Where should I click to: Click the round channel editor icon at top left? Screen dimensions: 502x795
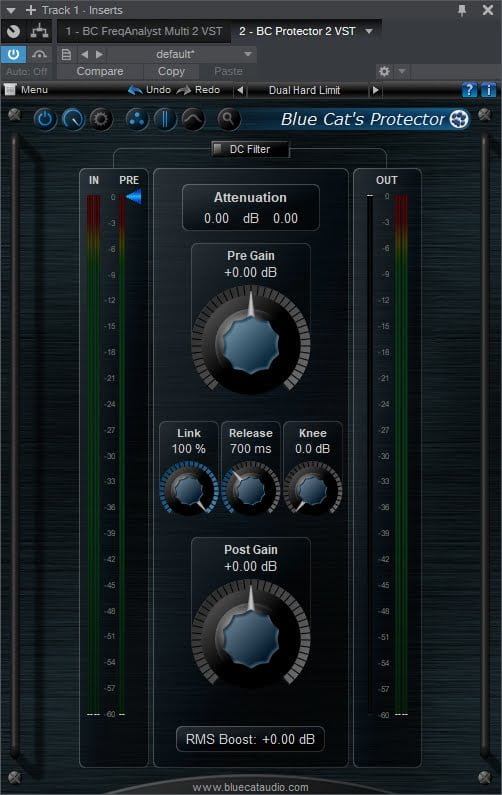click(x=14, y=31)
